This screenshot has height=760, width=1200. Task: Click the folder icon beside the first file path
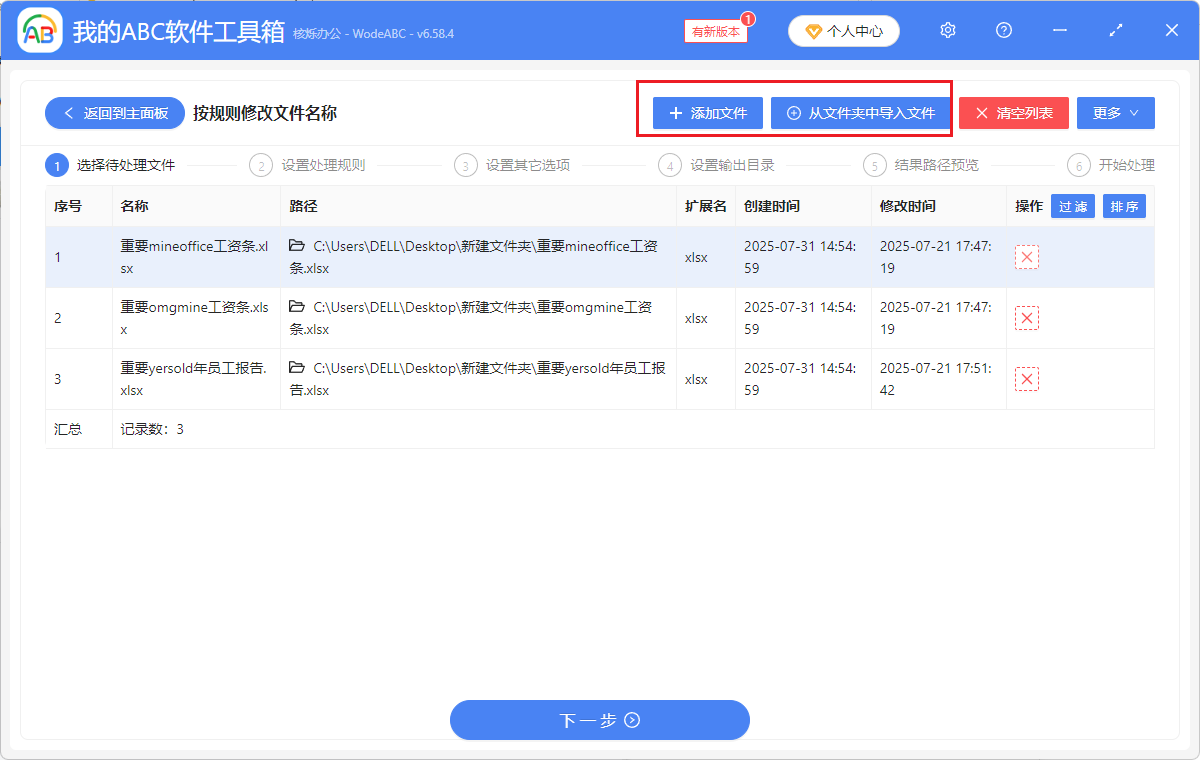click(x=297, y=245)
